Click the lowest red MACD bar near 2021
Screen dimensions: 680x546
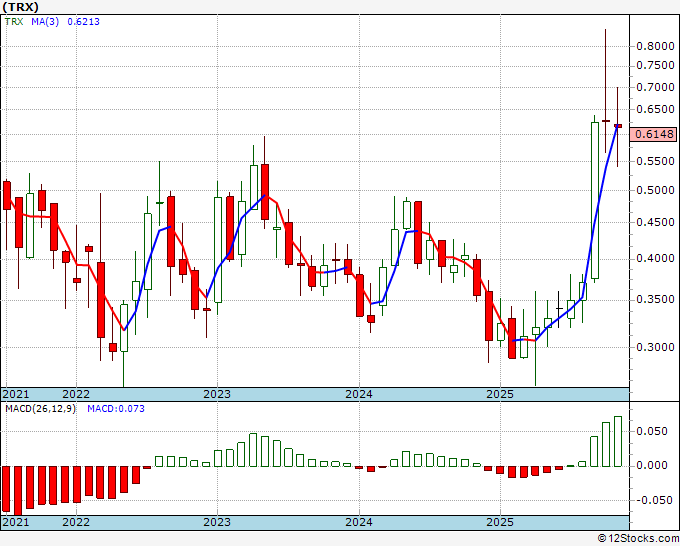[x=18, y=491]
